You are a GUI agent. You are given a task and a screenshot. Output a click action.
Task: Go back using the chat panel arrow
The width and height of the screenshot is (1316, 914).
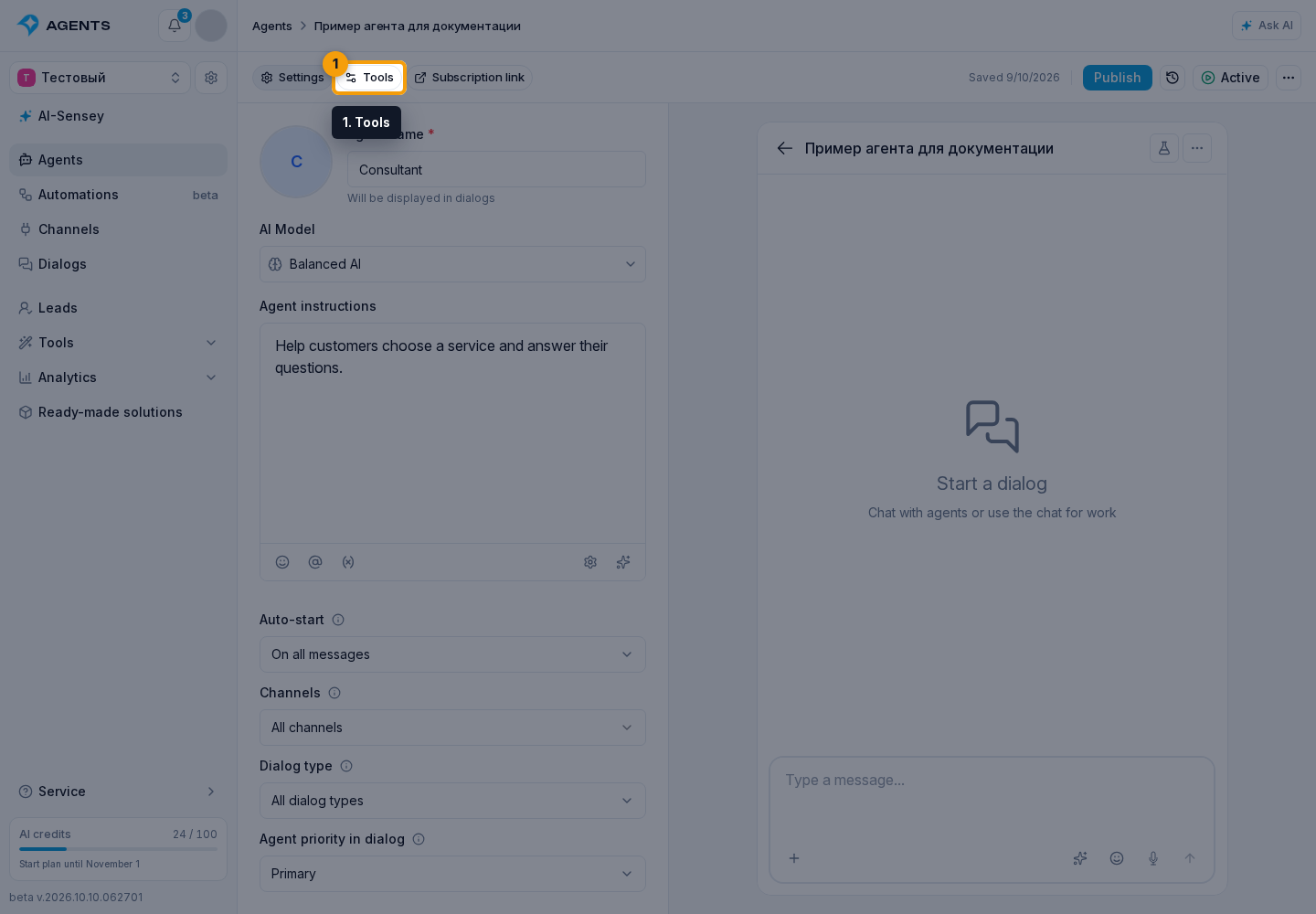[785, 148]
